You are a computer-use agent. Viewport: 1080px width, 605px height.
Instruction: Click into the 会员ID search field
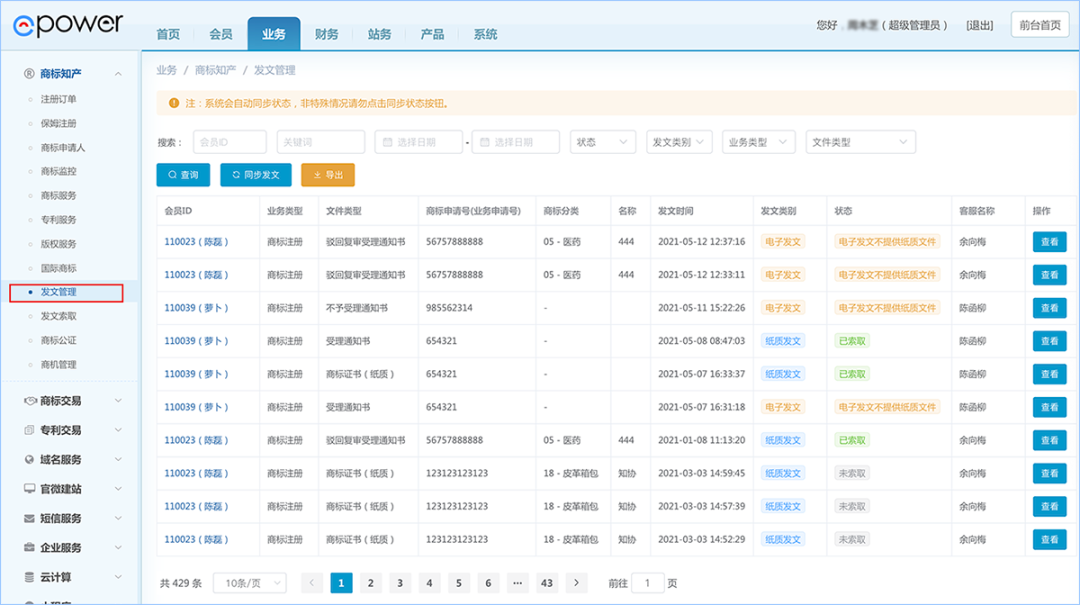(229, 142)
